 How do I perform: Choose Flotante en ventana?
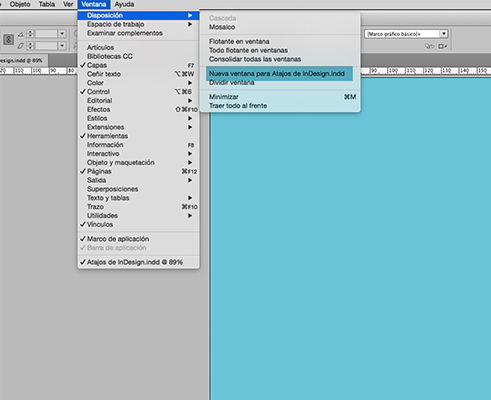point(280,41)
